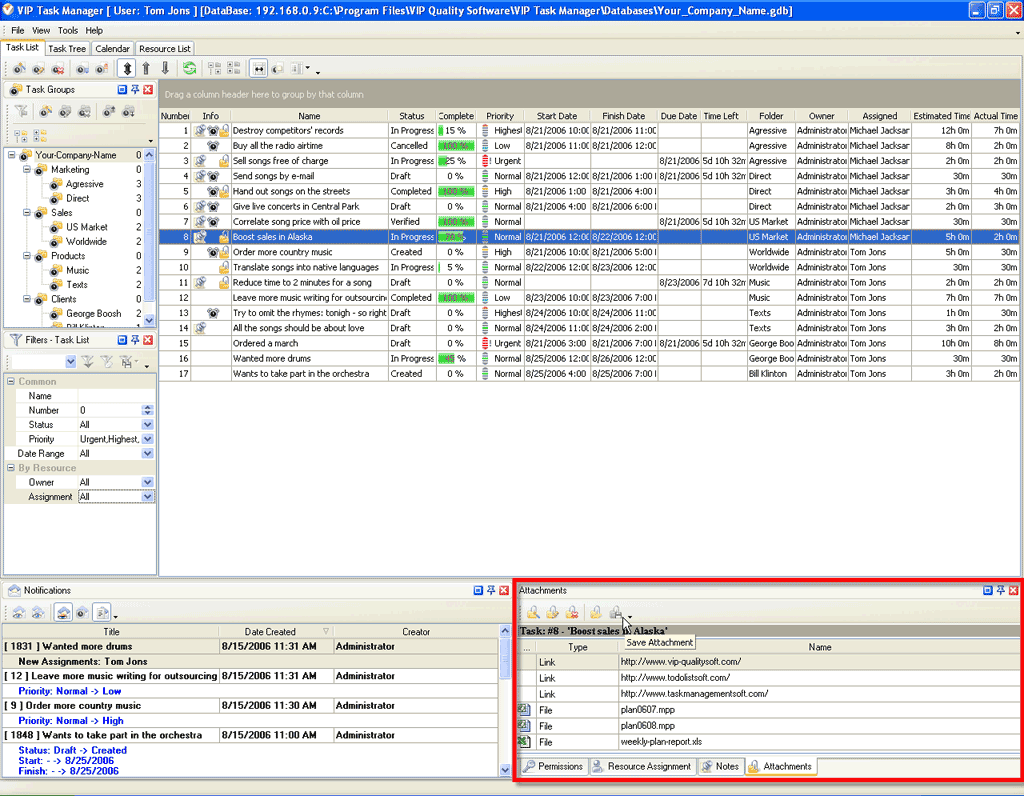Image resolution: width=1024 pixels, height=796 pixels.
Task: Click the Number filter spinner arrows
Action: [148, 410]
